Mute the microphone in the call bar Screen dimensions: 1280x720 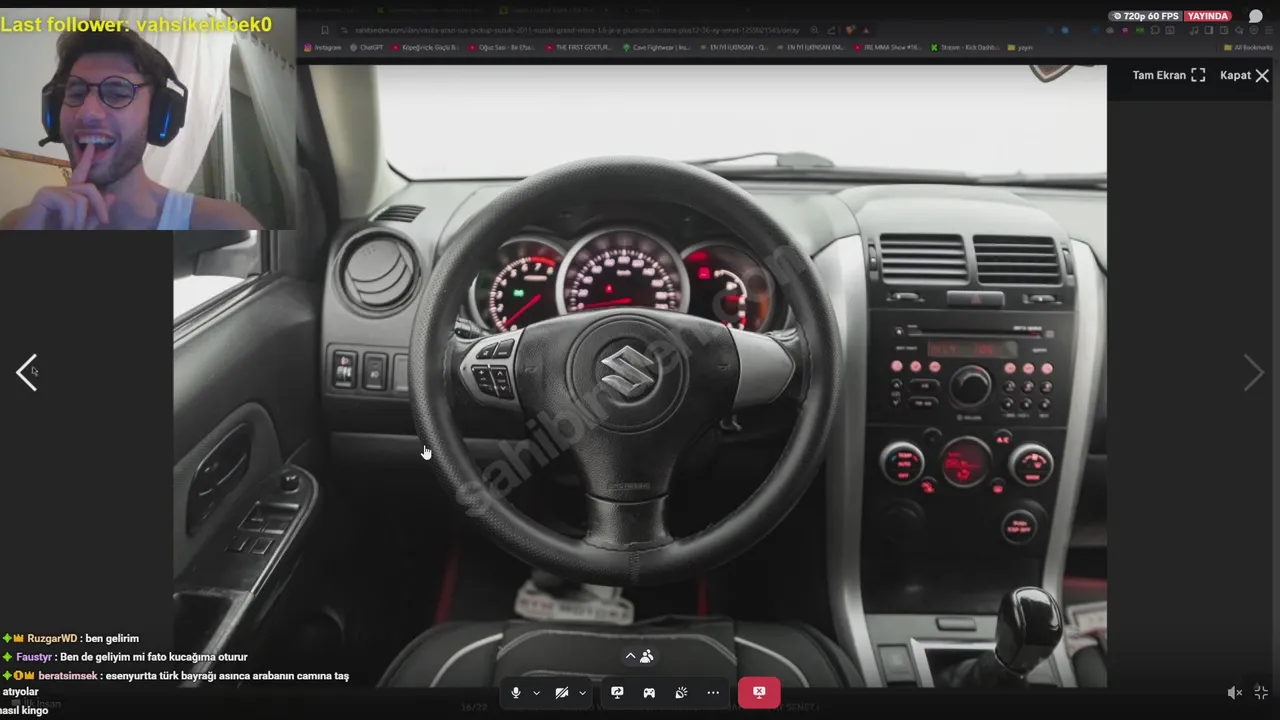[x=516, y=692]
